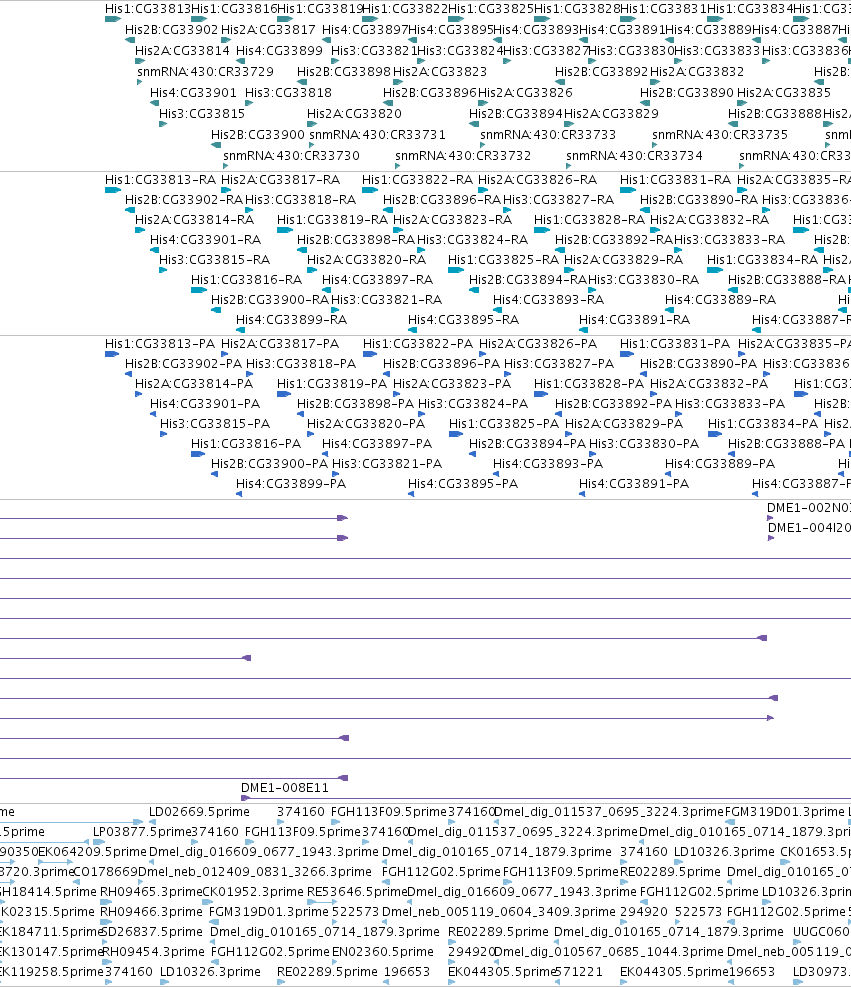
Task: Open EST EN02360.5prime
Action: point(383,952)
